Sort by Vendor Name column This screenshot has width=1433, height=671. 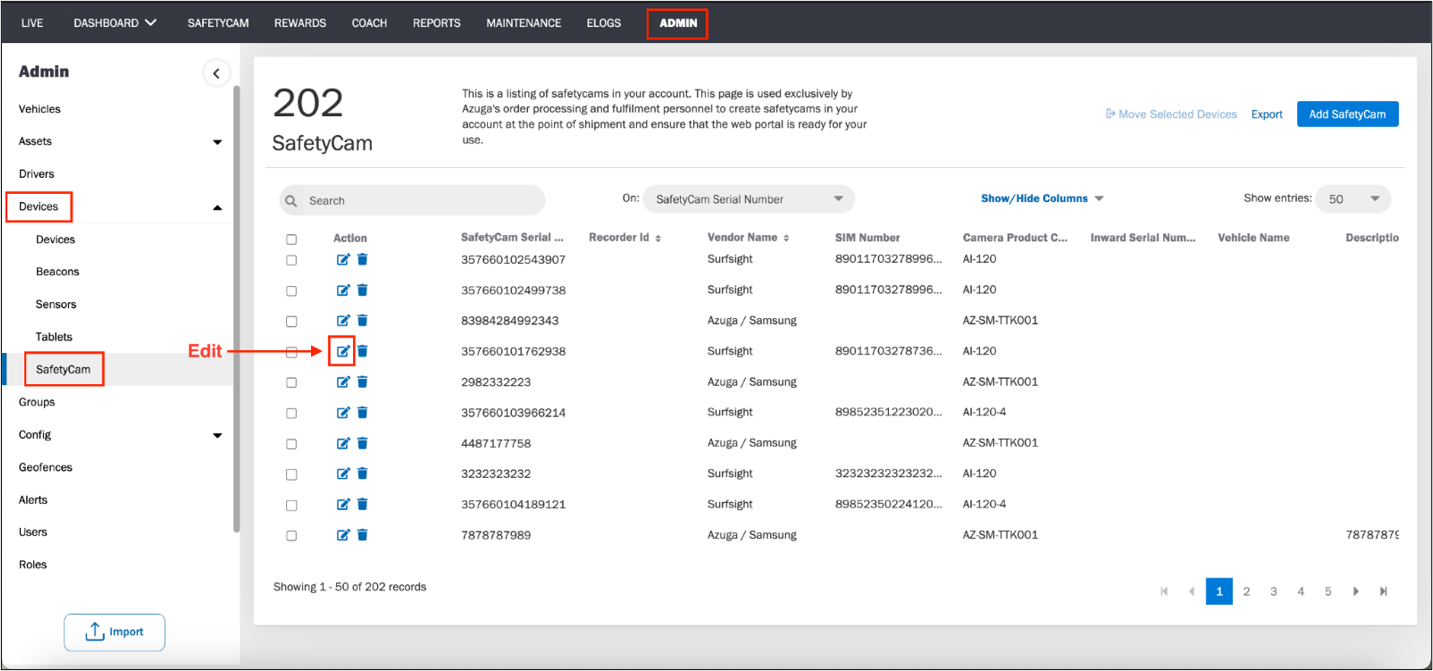(x=786, y=238)
